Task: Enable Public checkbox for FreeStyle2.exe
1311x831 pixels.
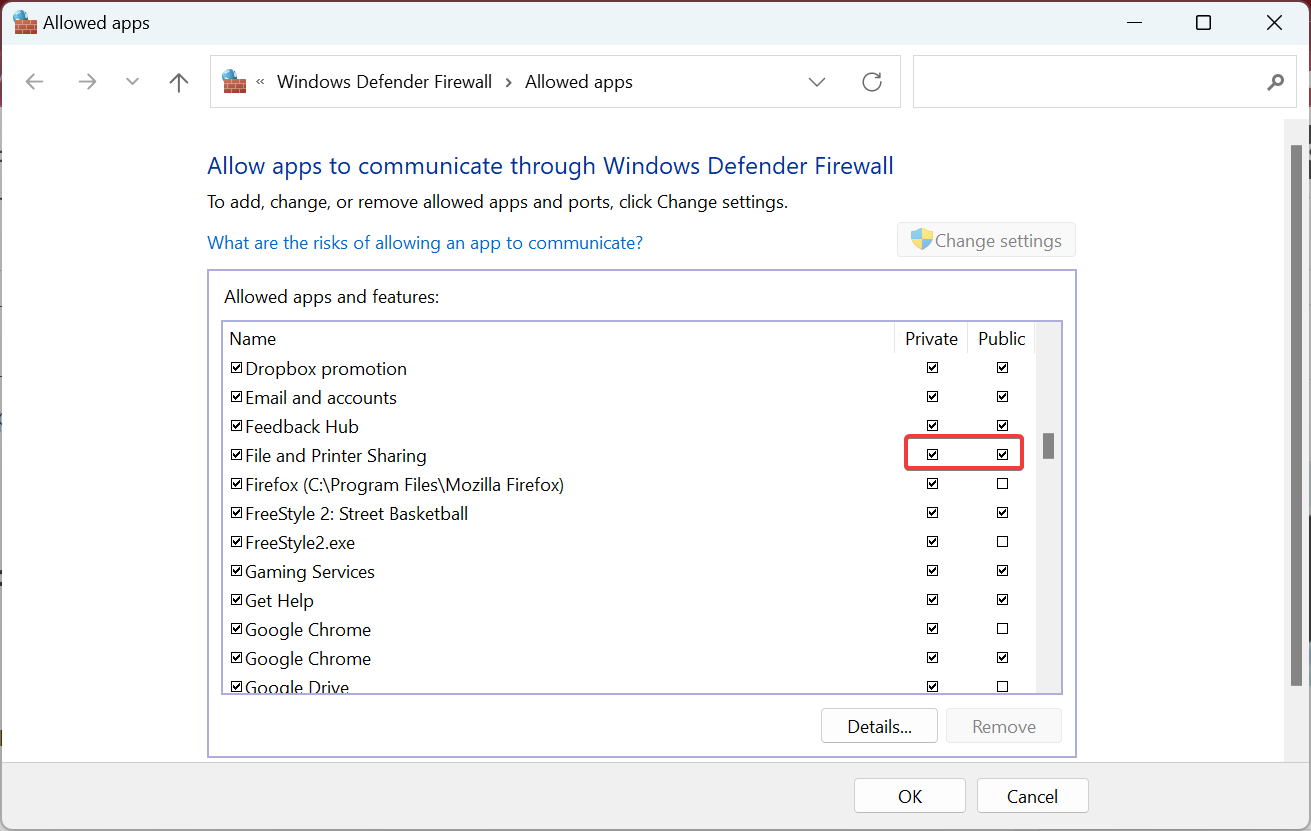Action: coord(1003,542)
